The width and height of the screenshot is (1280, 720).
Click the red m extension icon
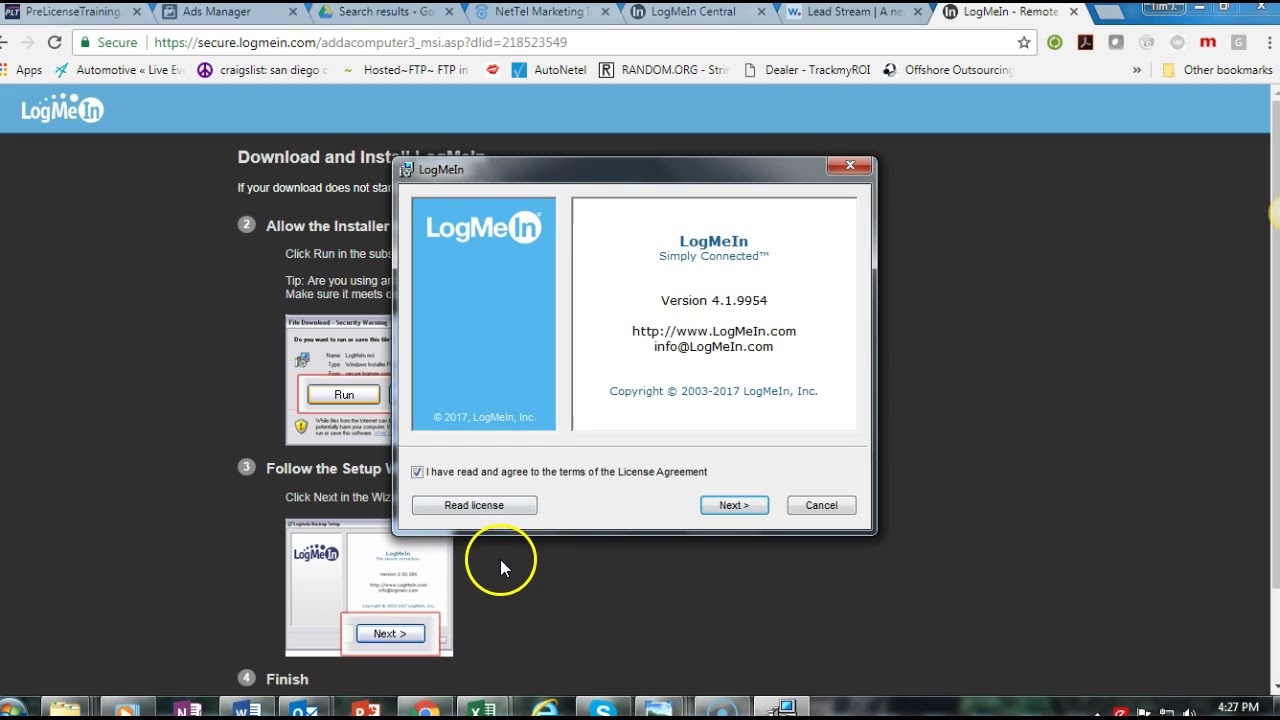tap(1208, 43)
